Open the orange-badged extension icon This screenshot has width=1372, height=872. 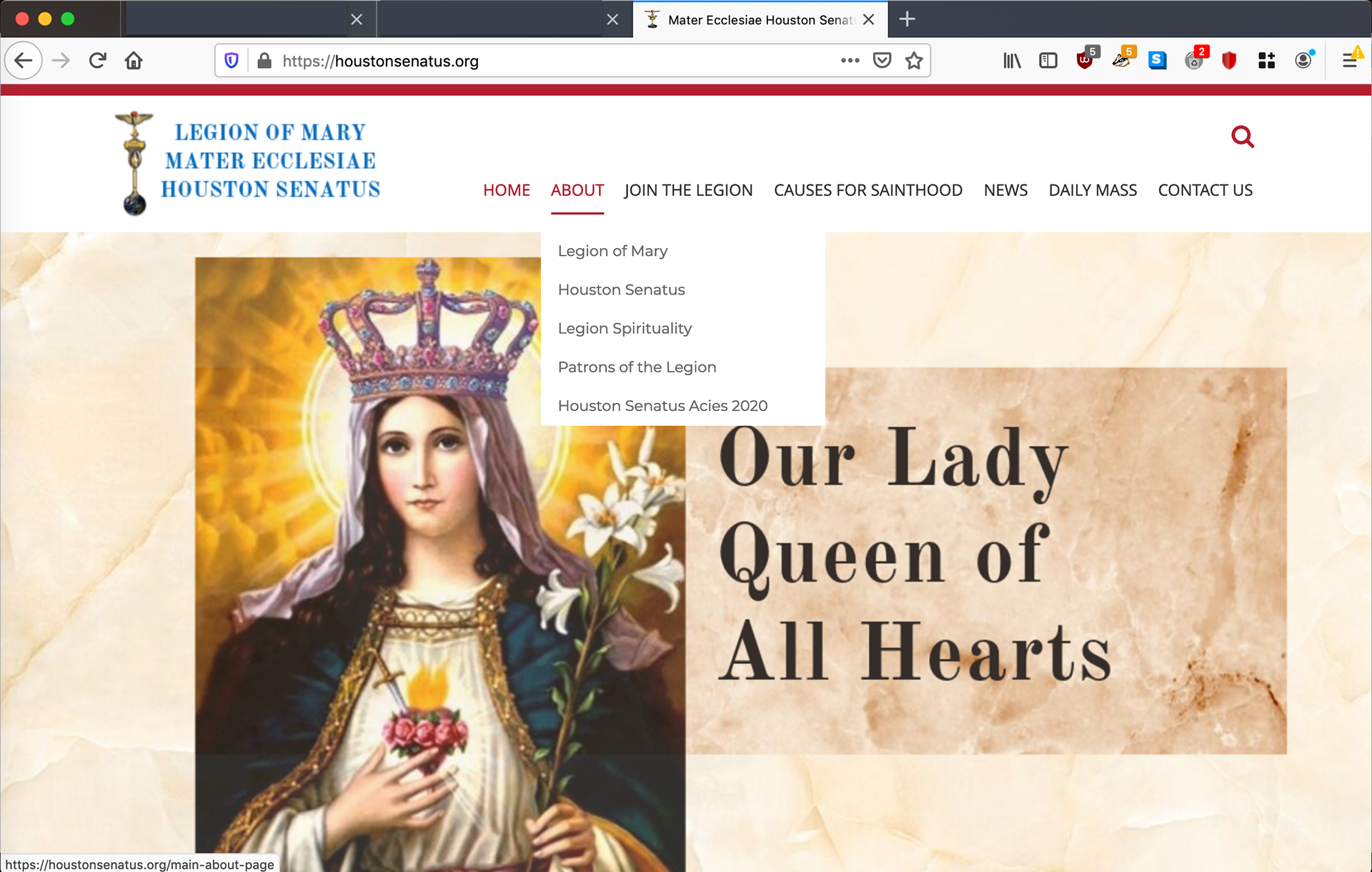point(1123,60)
